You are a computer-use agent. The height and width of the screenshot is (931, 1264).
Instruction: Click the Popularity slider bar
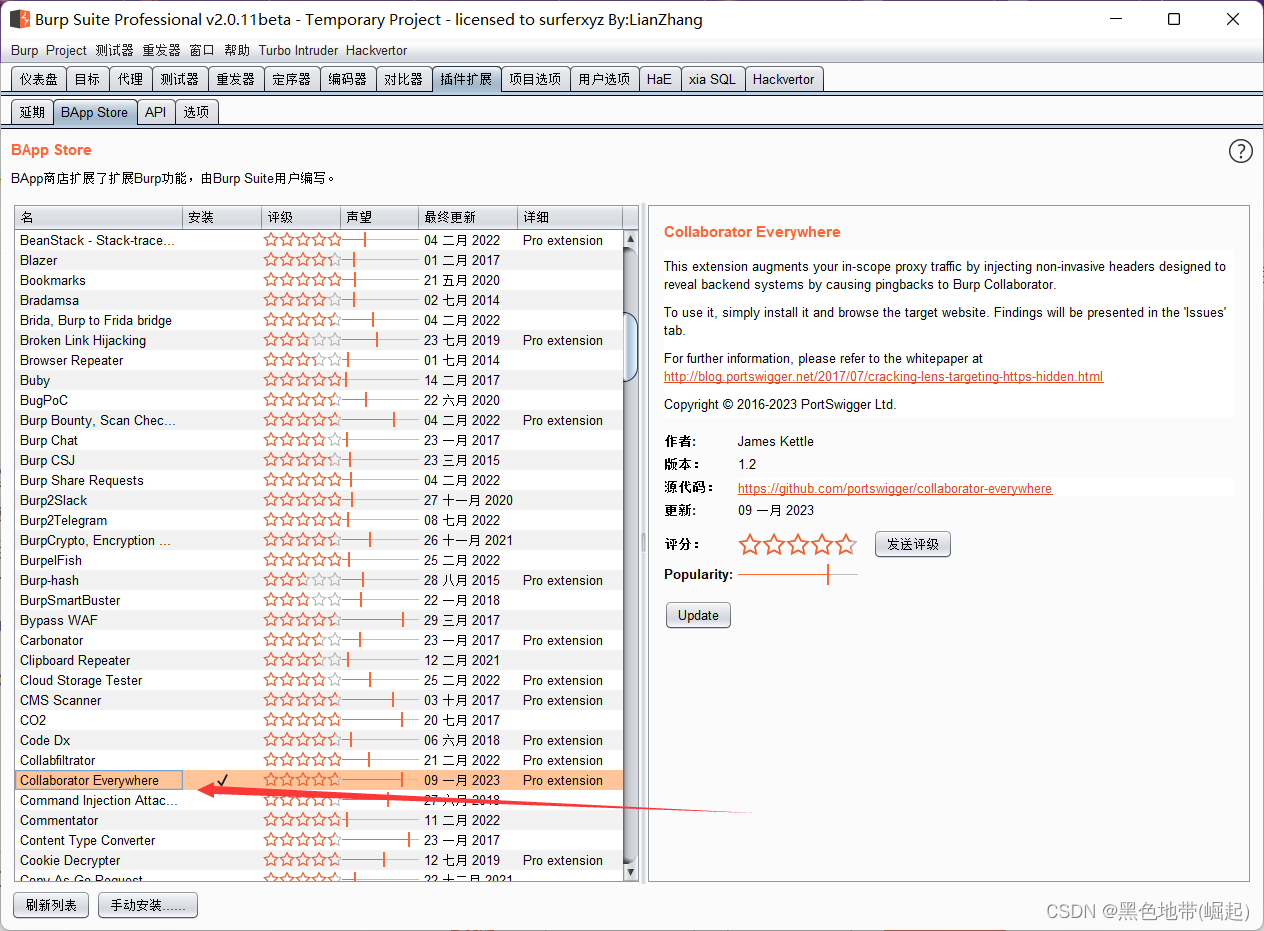pyautogui.click(x=797, y=575)
